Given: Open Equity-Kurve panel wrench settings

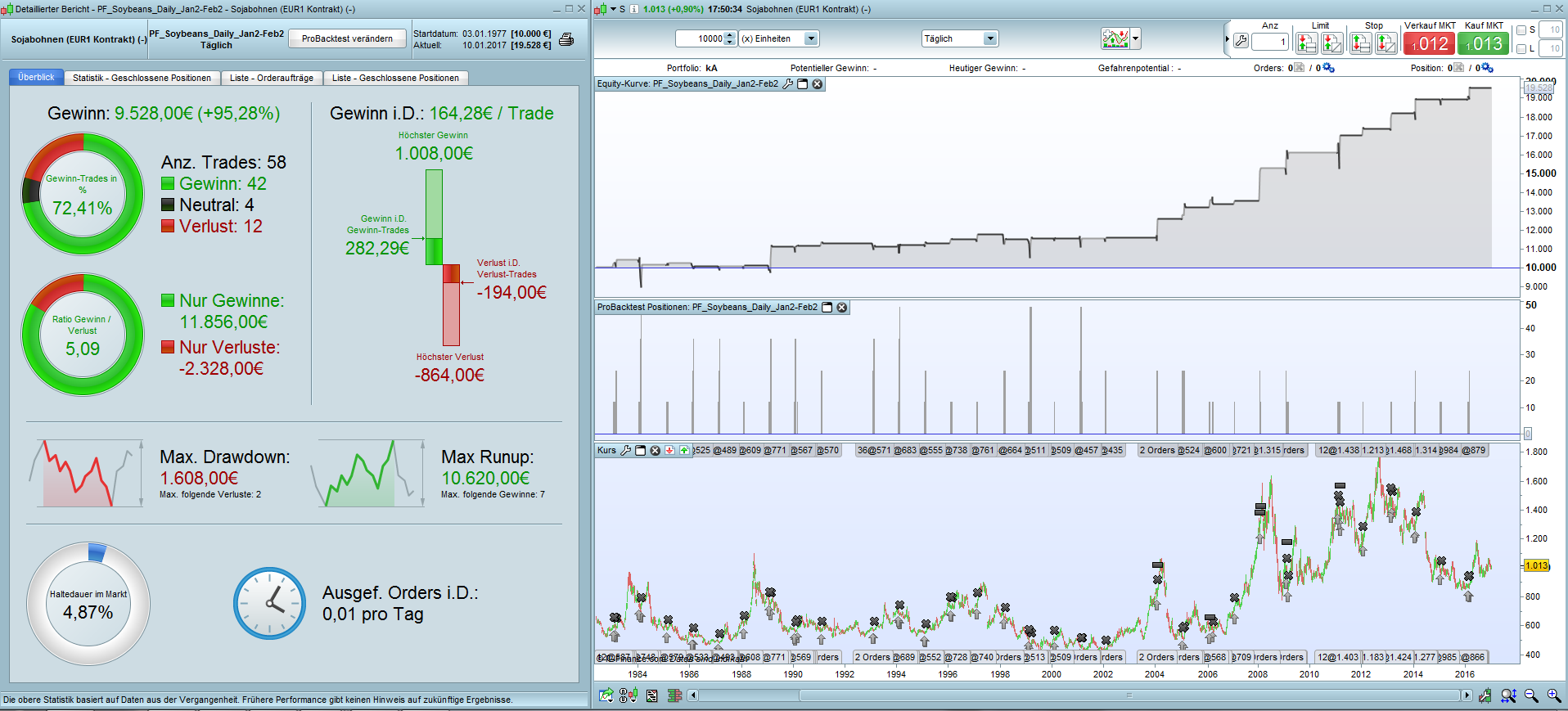Looking at the screenshot, I should click(788, 84).
